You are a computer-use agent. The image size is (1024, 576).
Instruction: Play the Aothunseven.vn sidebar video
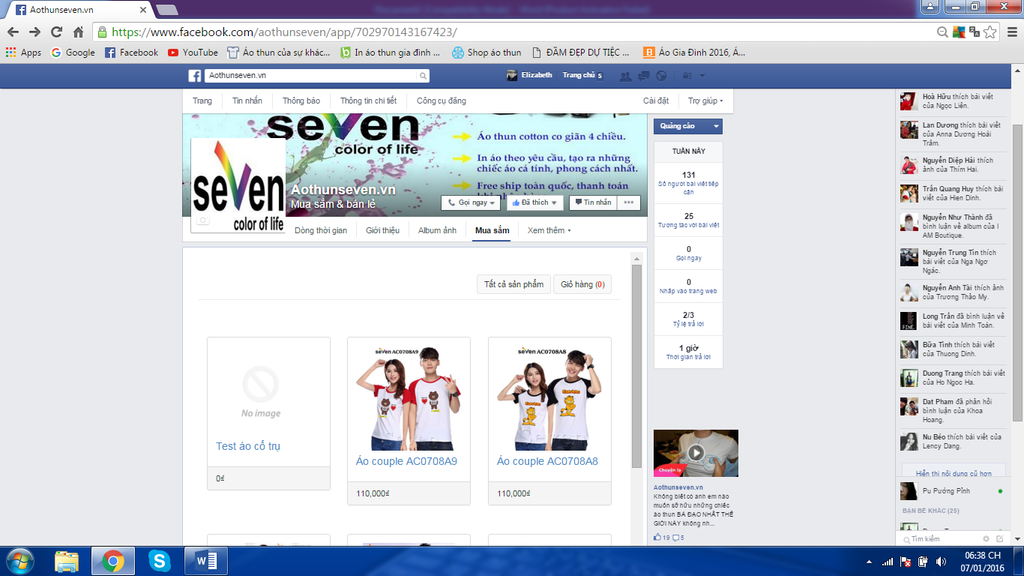696,453
